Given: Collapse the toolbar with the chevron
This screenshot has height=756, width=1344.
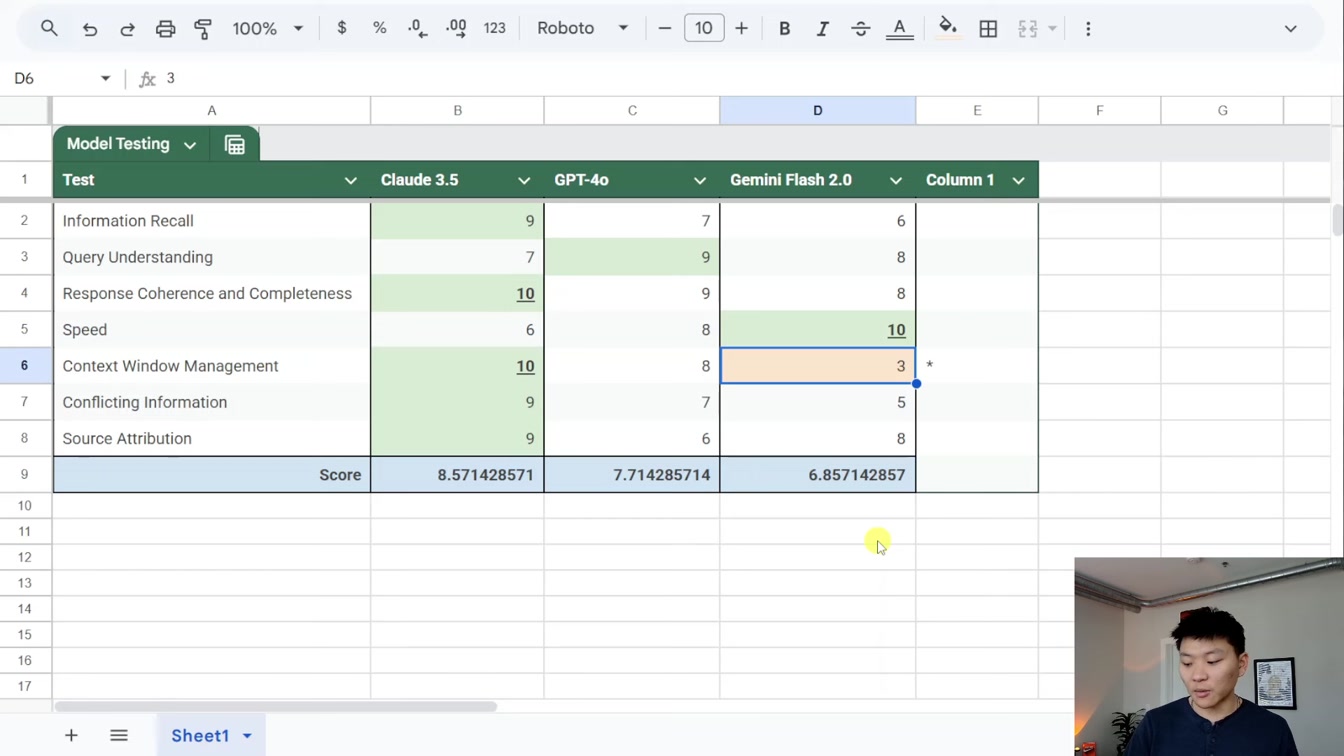Looking at the screenshot, I should pyautogui.click(x=1290, y=29).
